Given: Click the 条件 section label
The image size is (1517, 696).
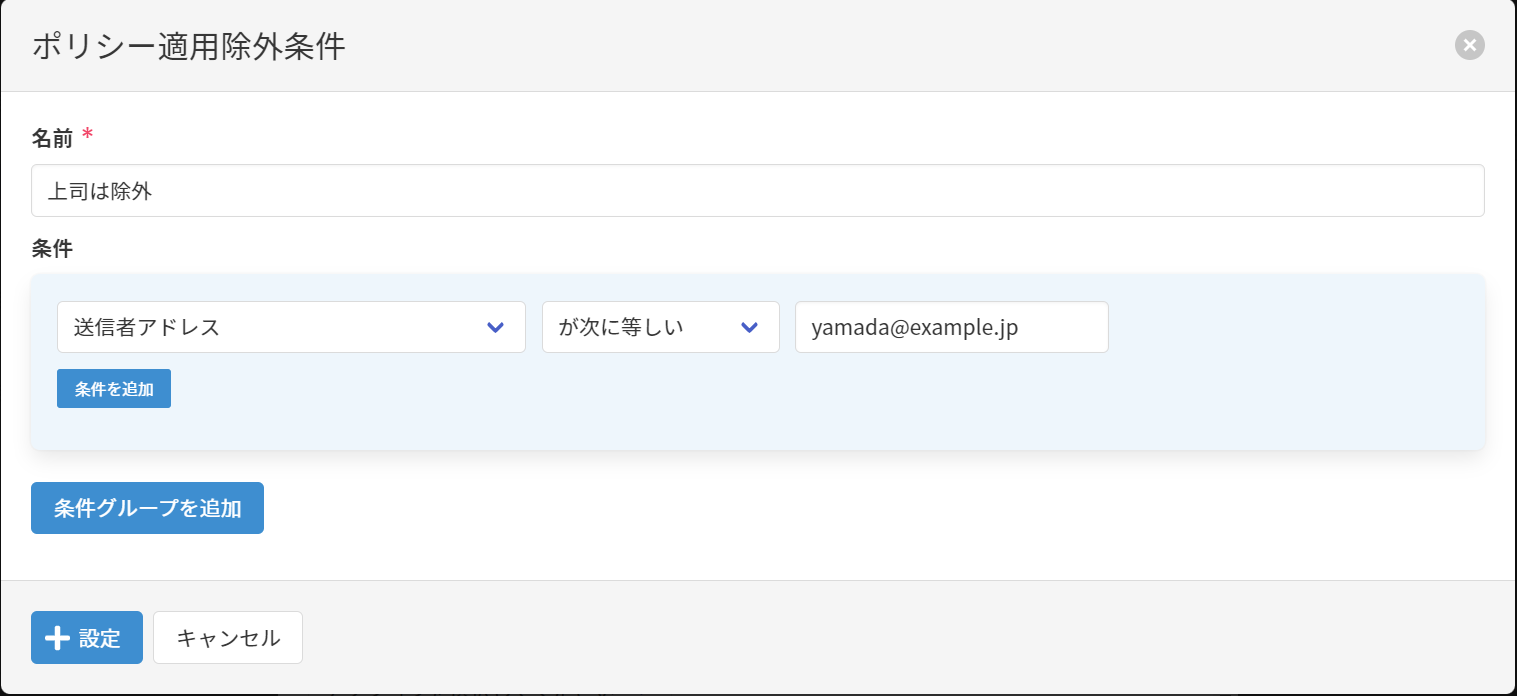Looking at the screenshot, I should click(52, 249).
